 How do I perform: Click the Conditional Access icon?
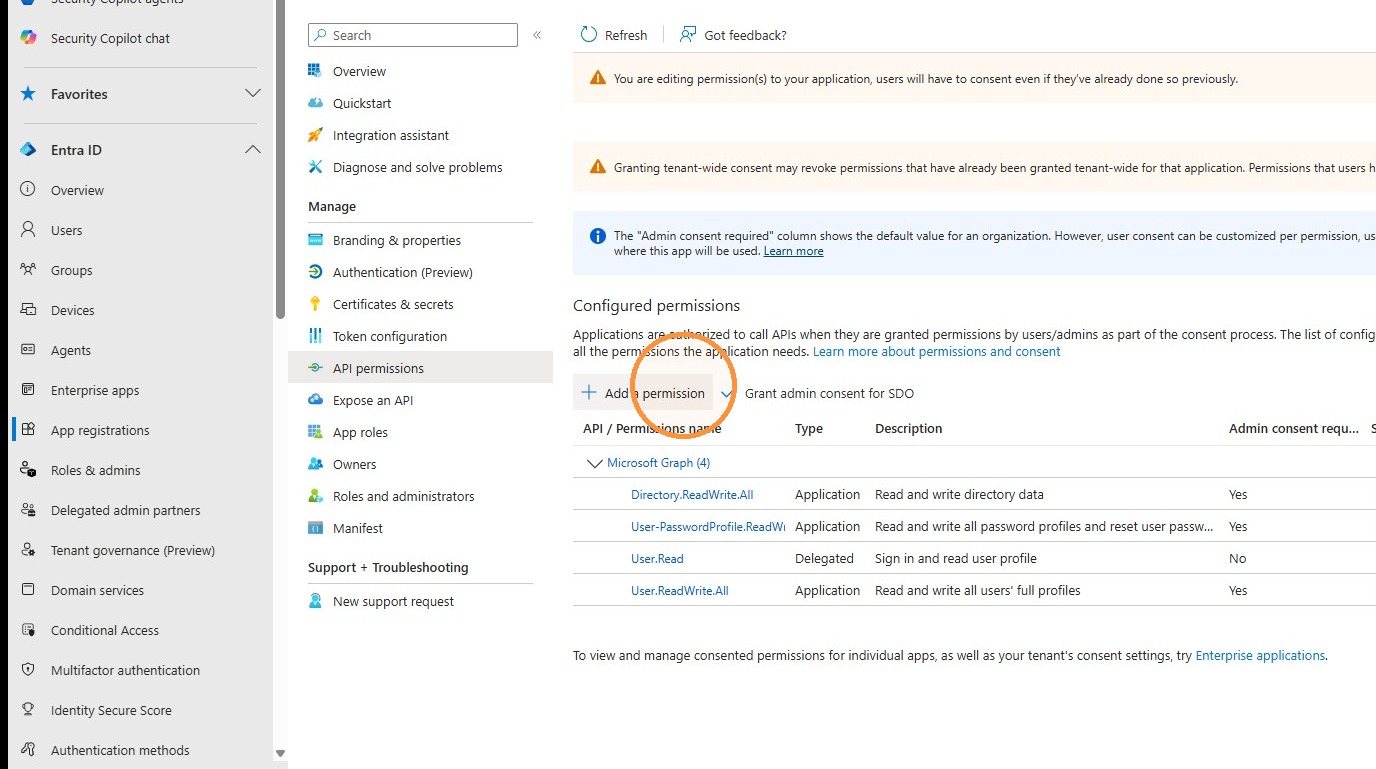[x=29, y=630]
